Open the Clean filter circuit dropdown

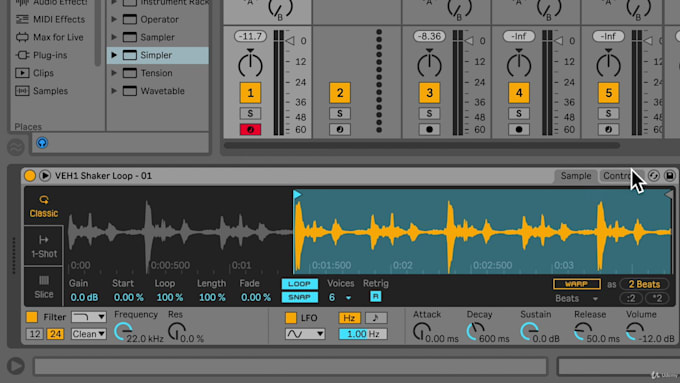tap(88, 334)
